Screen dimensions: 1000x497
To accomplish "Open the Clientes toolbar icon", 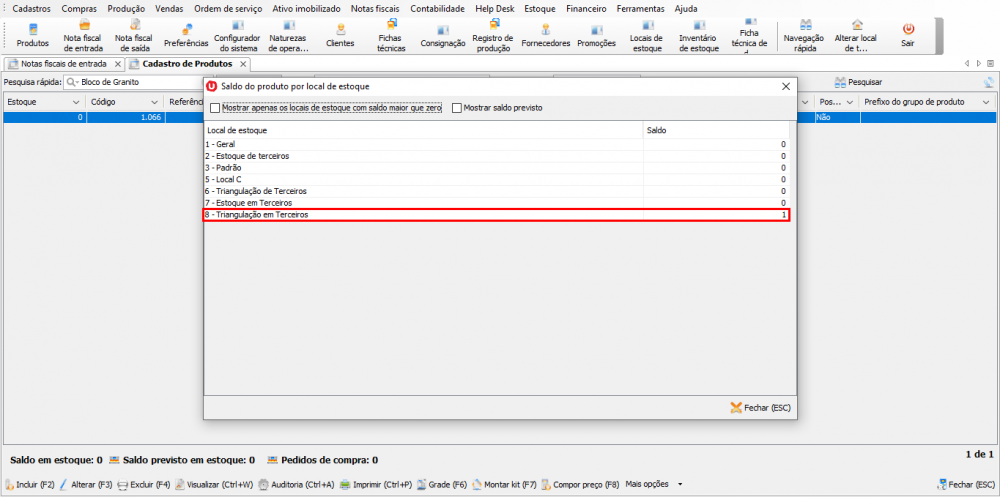I will point(340,35).
